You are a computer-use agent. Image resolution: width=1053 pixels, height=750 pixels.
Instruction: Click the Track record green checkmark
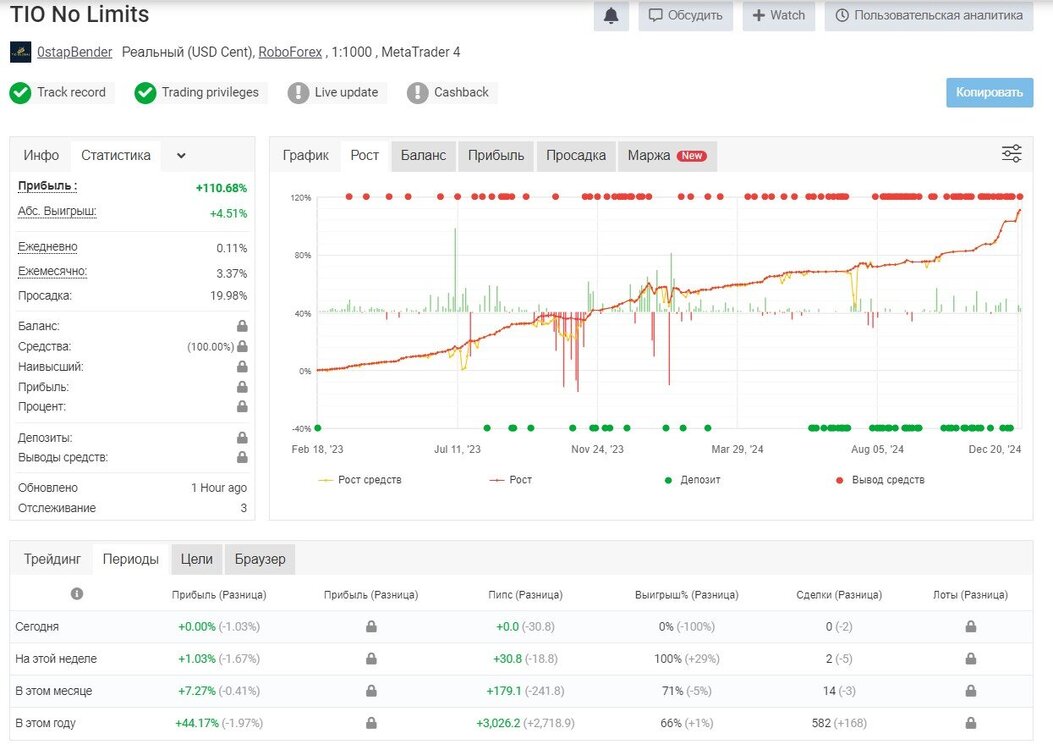pyautogui.click(x=20, y=93)
